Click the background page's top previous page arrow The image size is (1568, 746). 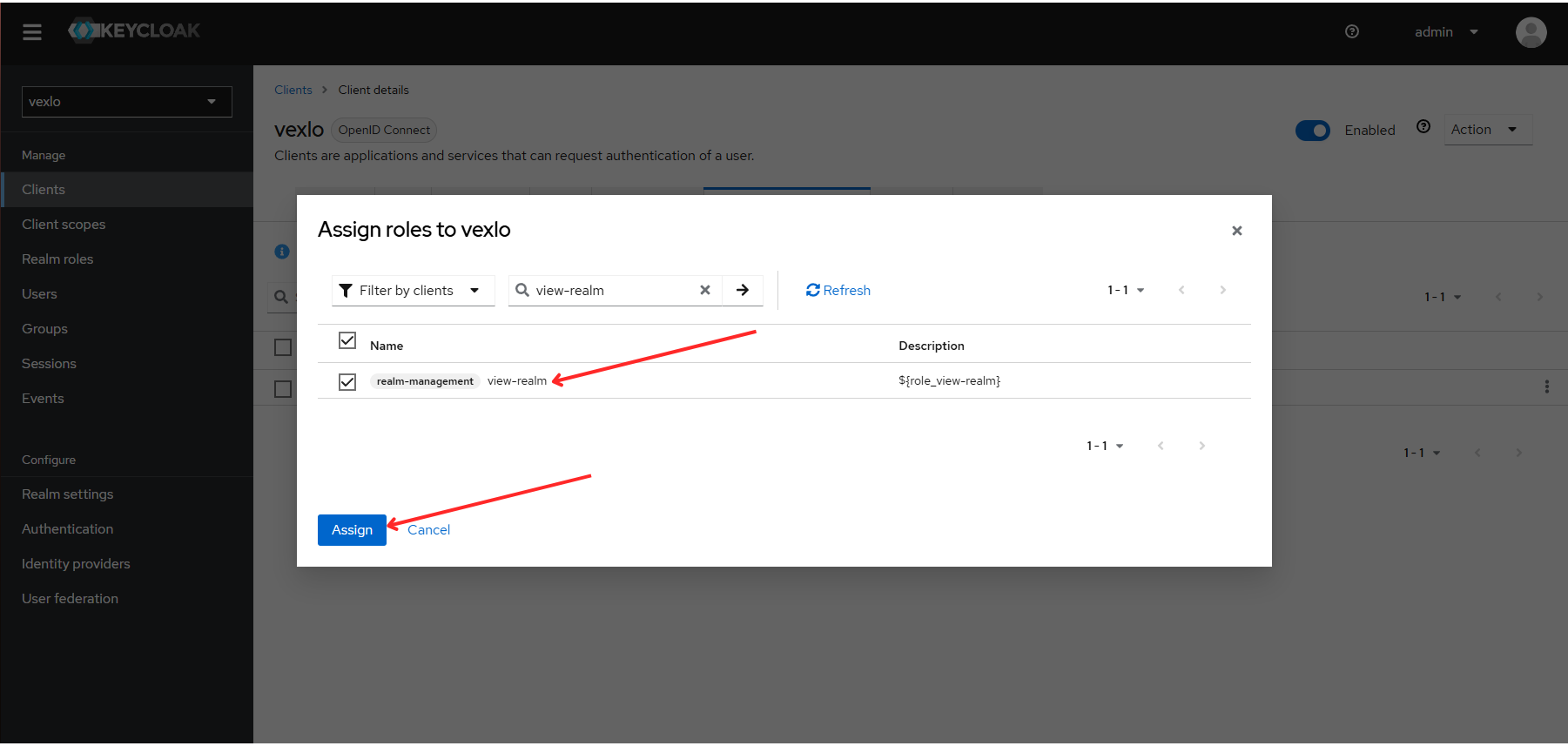(1498, 298)
